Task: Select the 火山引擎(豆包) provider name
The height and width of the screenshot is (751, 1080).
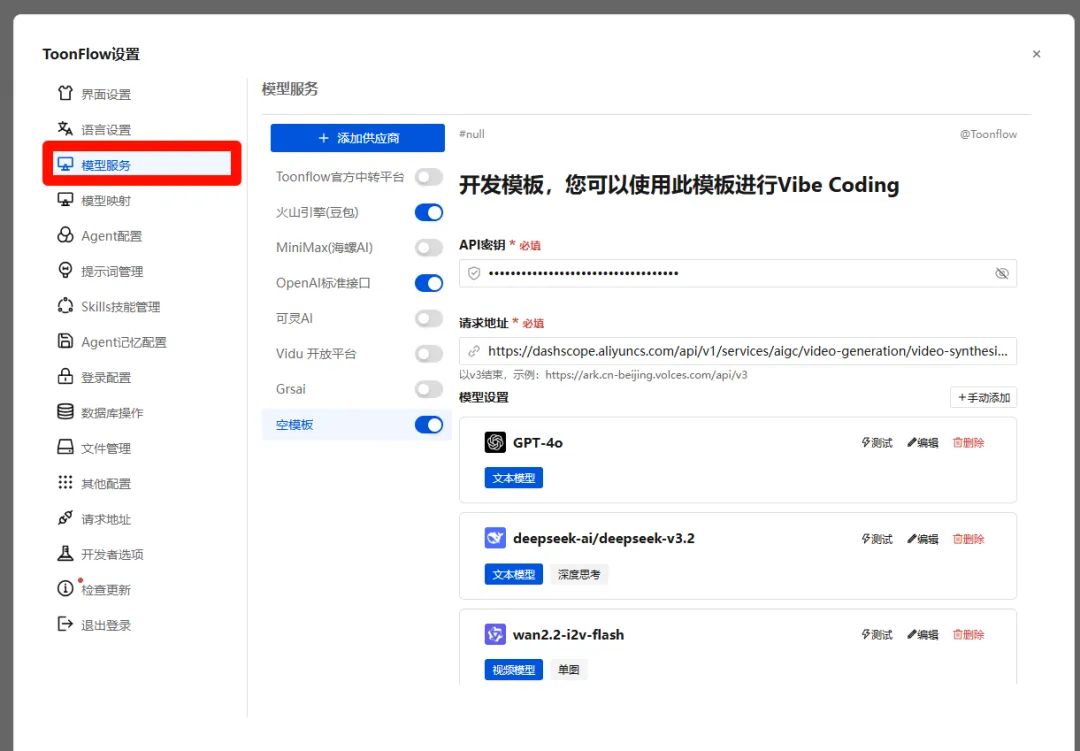Action: click(x=317, y=212)
